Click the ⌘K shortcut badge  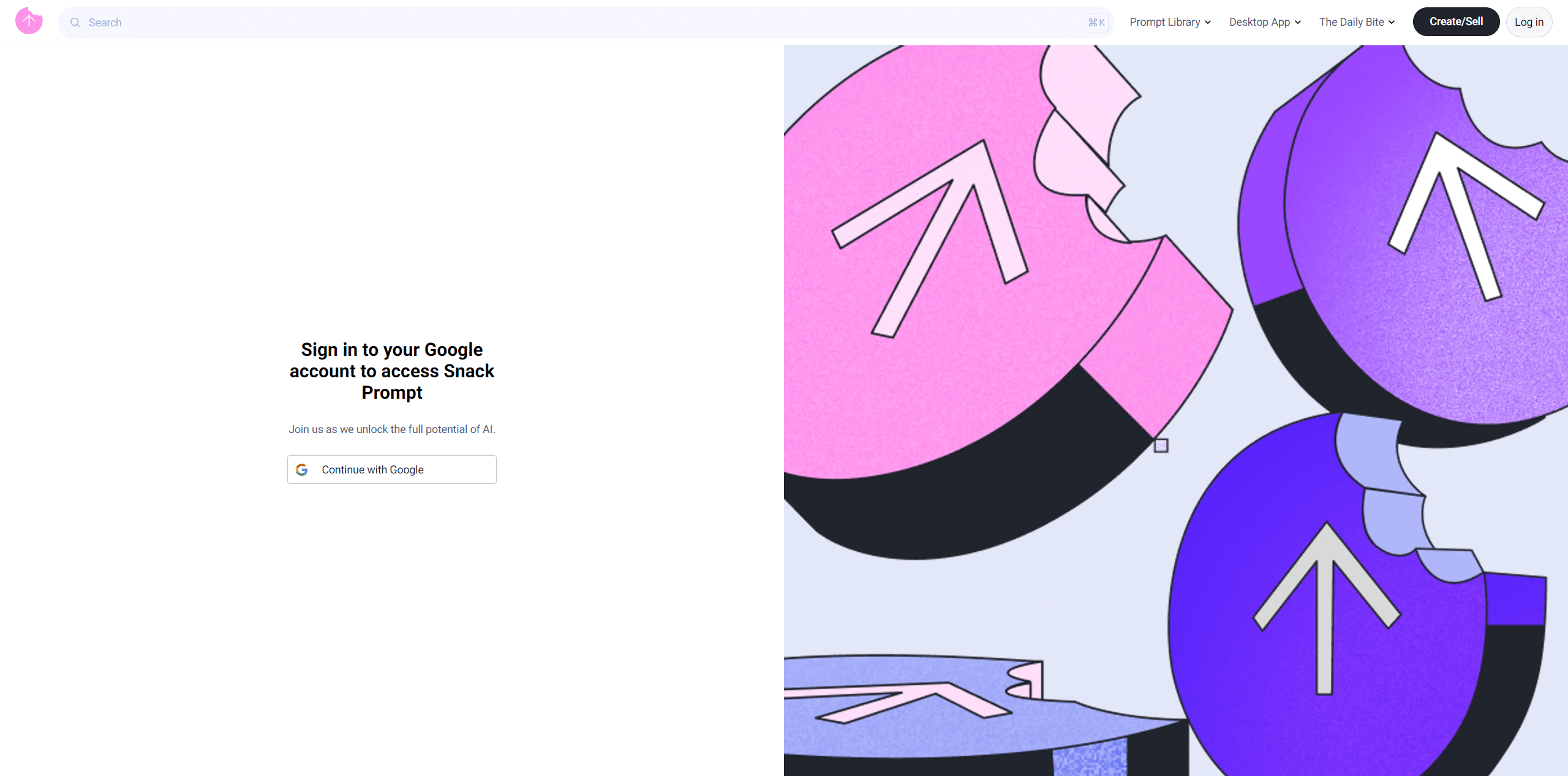coord(1096,23)
